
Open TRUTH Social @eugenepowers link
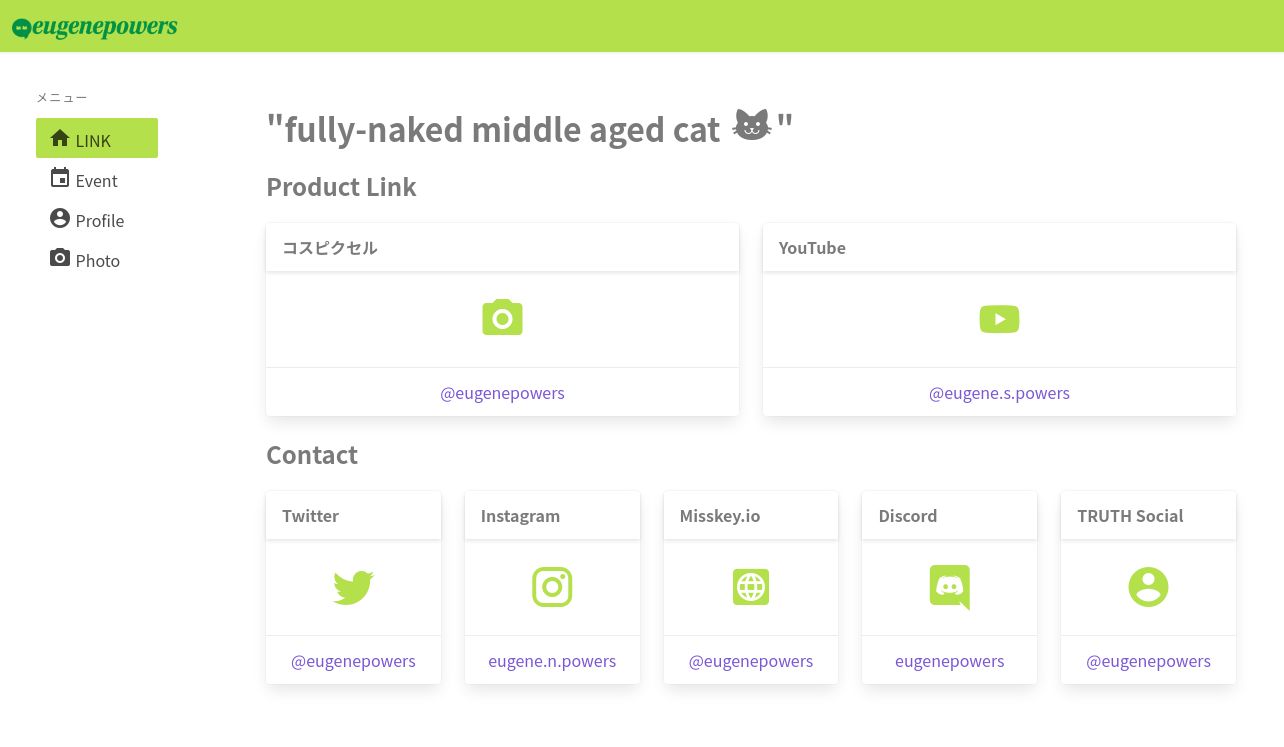(x=1148, y=661)
